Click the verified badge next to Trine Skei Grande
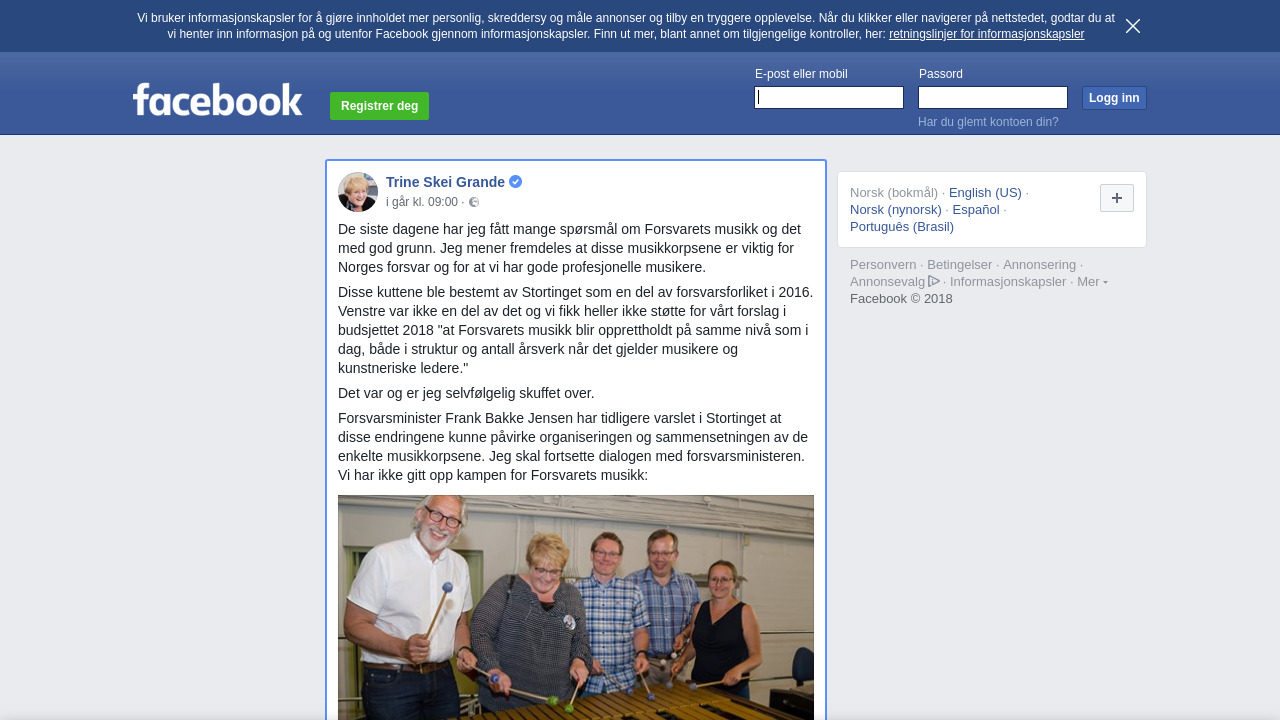 pyautogui.click(x=515, y=182)
